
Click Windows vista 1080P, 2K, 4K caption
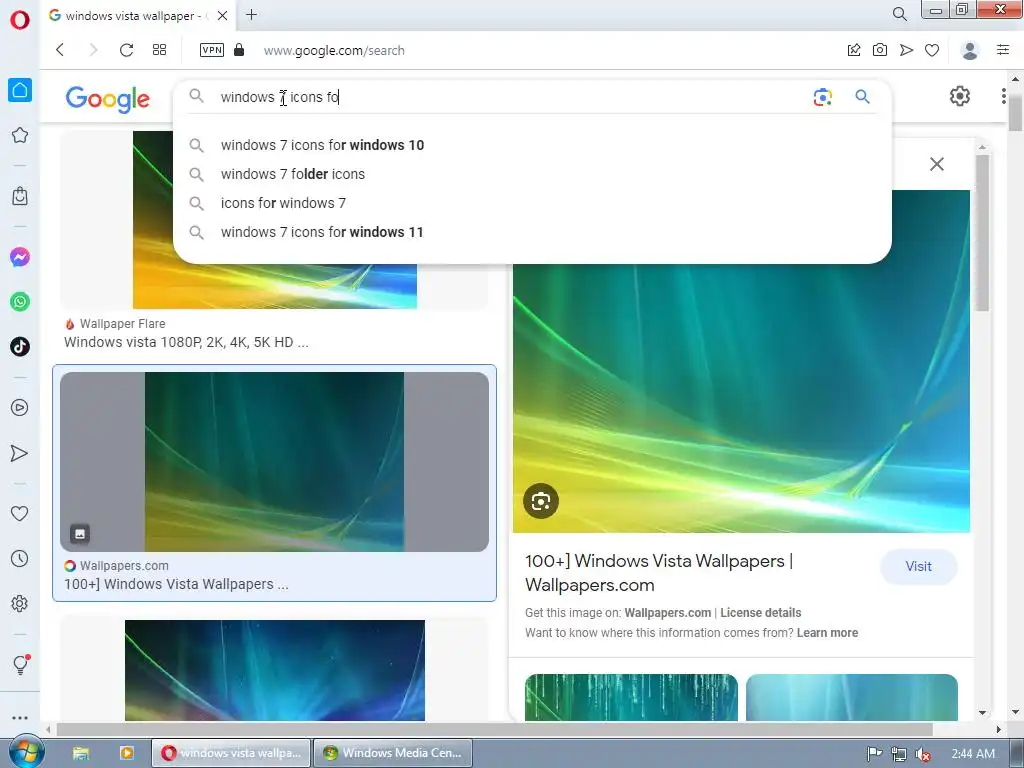[x=186, y=342]
